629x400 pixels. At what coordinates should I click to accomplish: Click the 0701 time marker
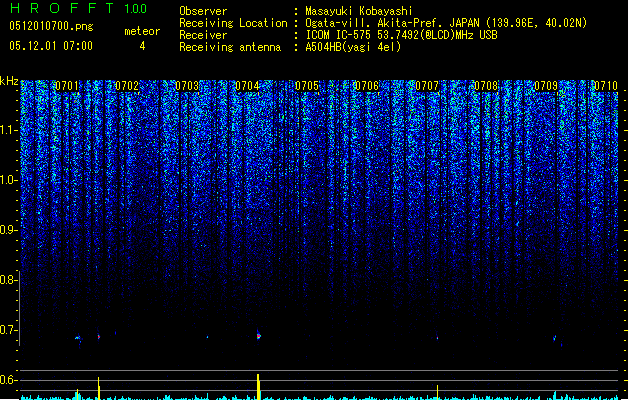pos(67,86)
